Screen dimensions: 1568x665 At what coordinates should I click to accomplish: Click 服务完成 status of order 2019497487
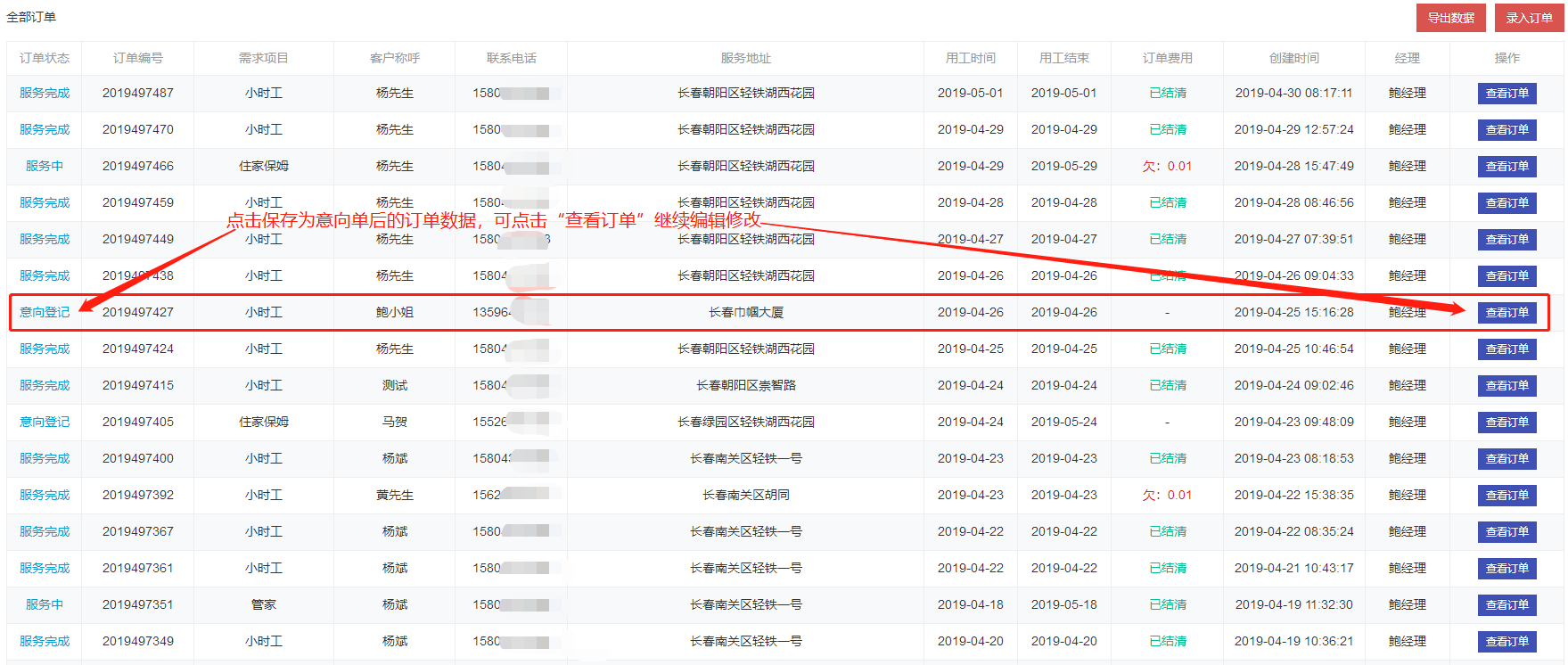coord(45,93)
